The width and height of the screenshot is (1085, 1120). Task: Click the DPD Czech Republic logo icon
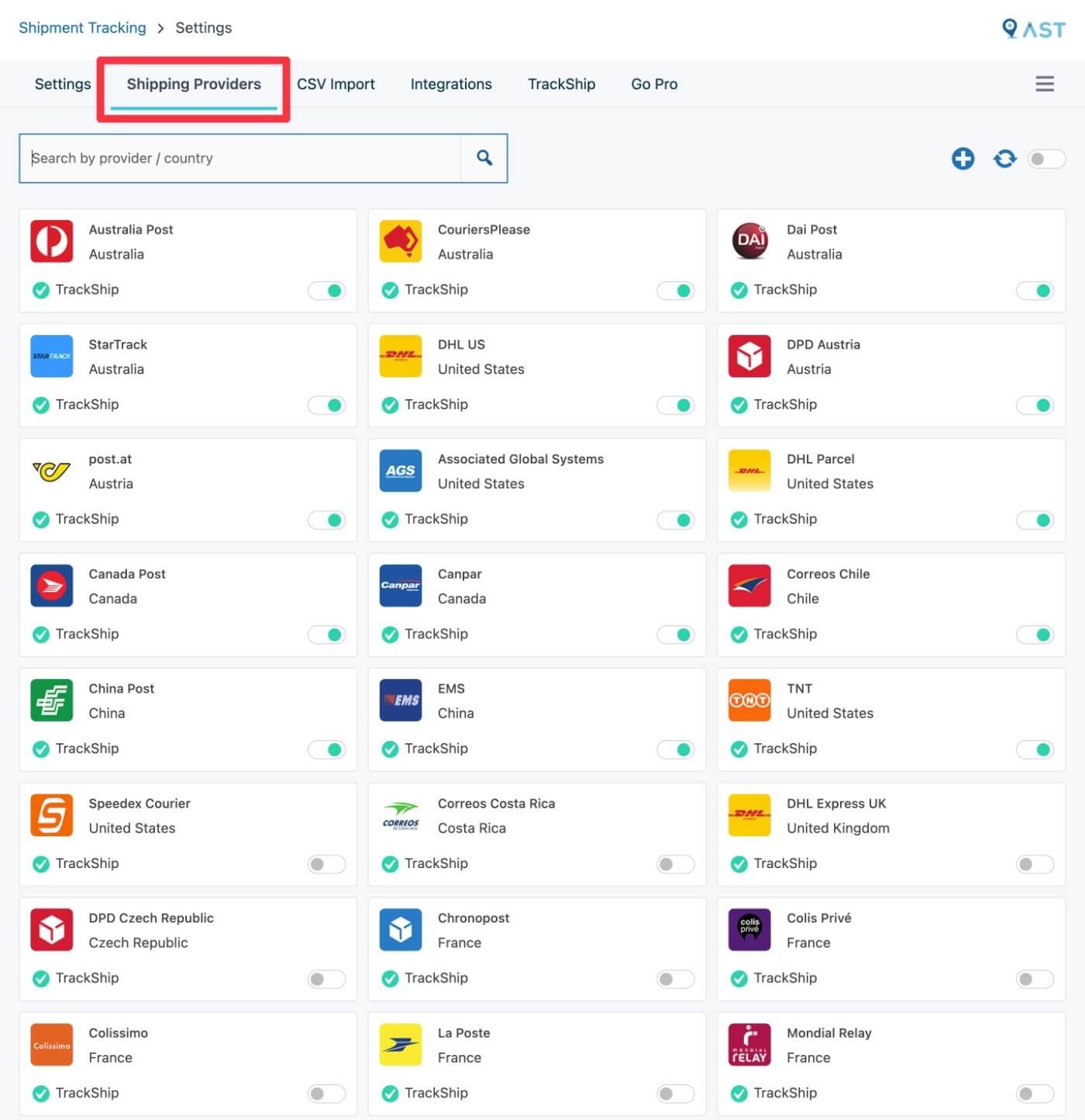[x=51, y=929]
